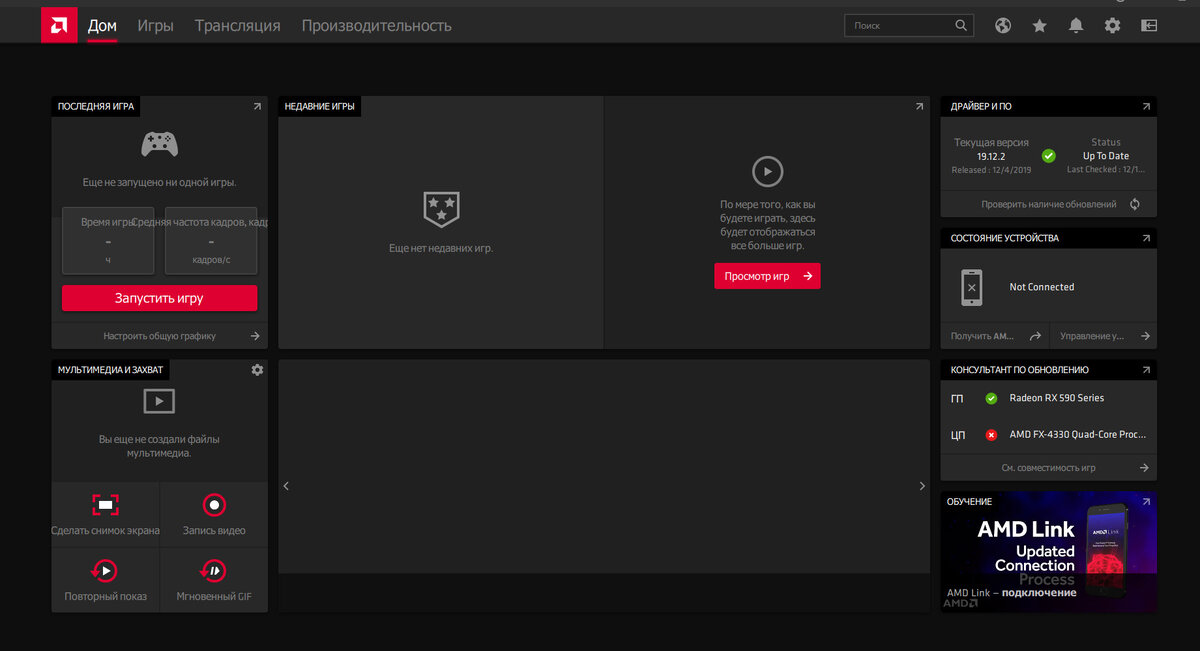
Task: Click the Not Connected status text
Action: click(x=1042, y=287)
